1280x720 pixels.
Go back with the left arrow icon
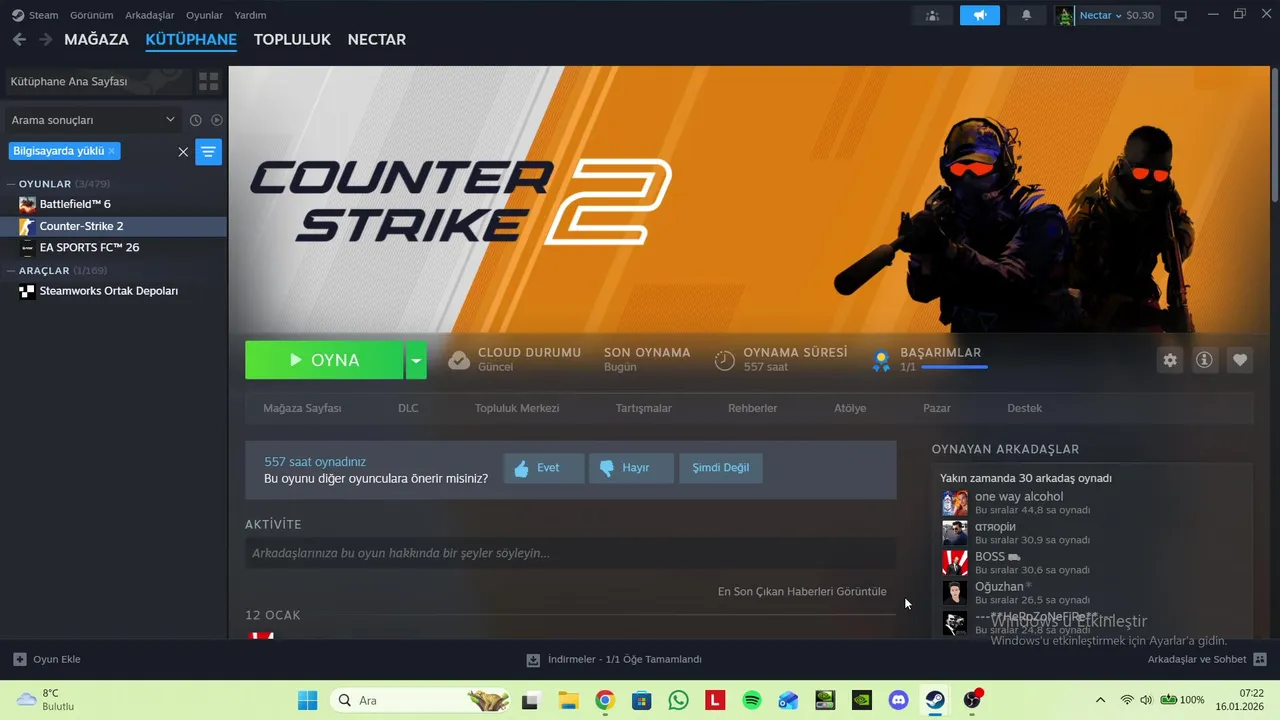coord(19,40)
